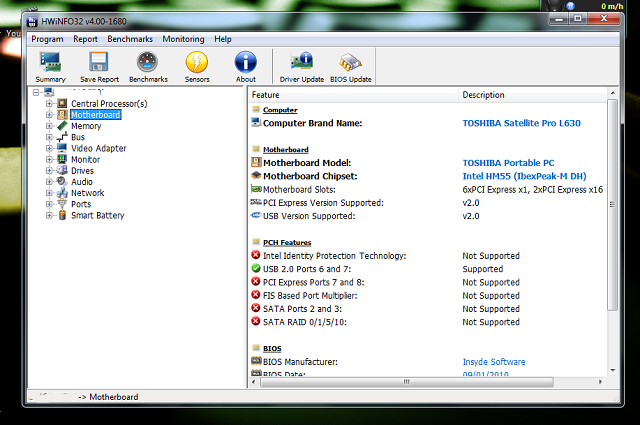Expand the Network tree node
The width and height of the screenshot is (640, 425).
[x=49, y=193]
